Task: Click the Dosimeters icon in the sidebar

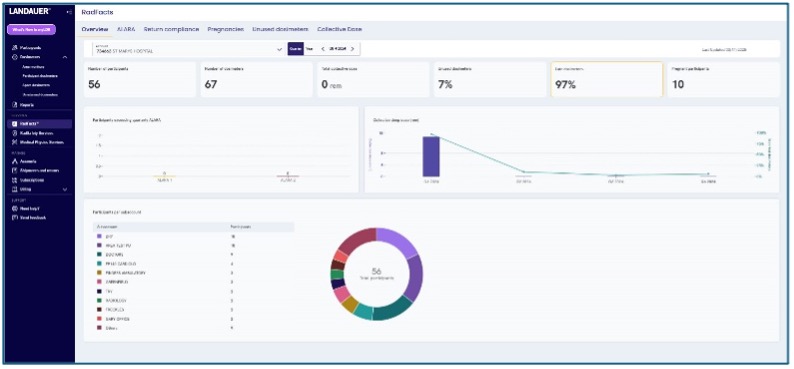Action: coord(15,57)
